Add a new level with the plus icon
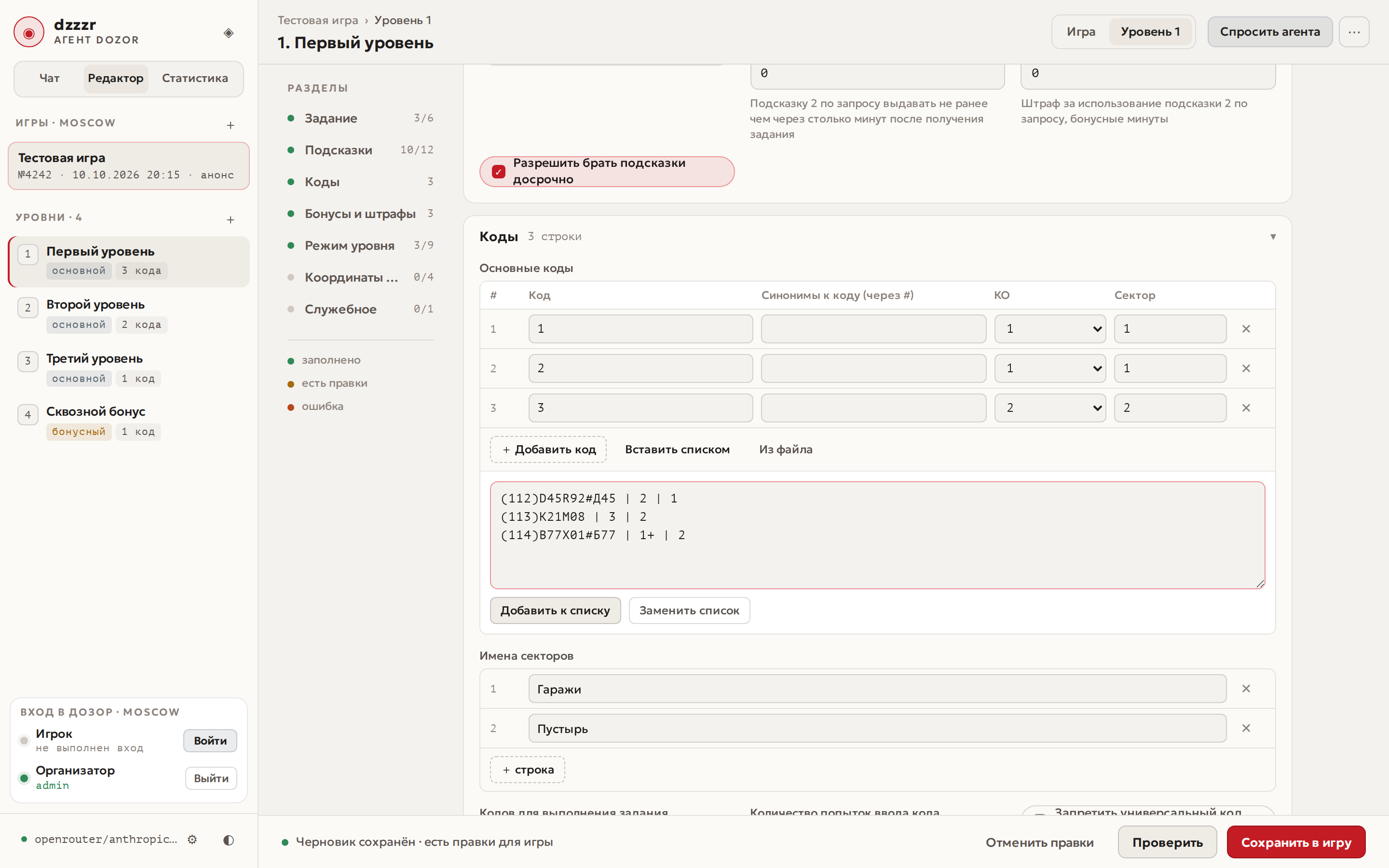This screenshot has width=1389, height=868. pyautogui.click(x=230, y=219)
